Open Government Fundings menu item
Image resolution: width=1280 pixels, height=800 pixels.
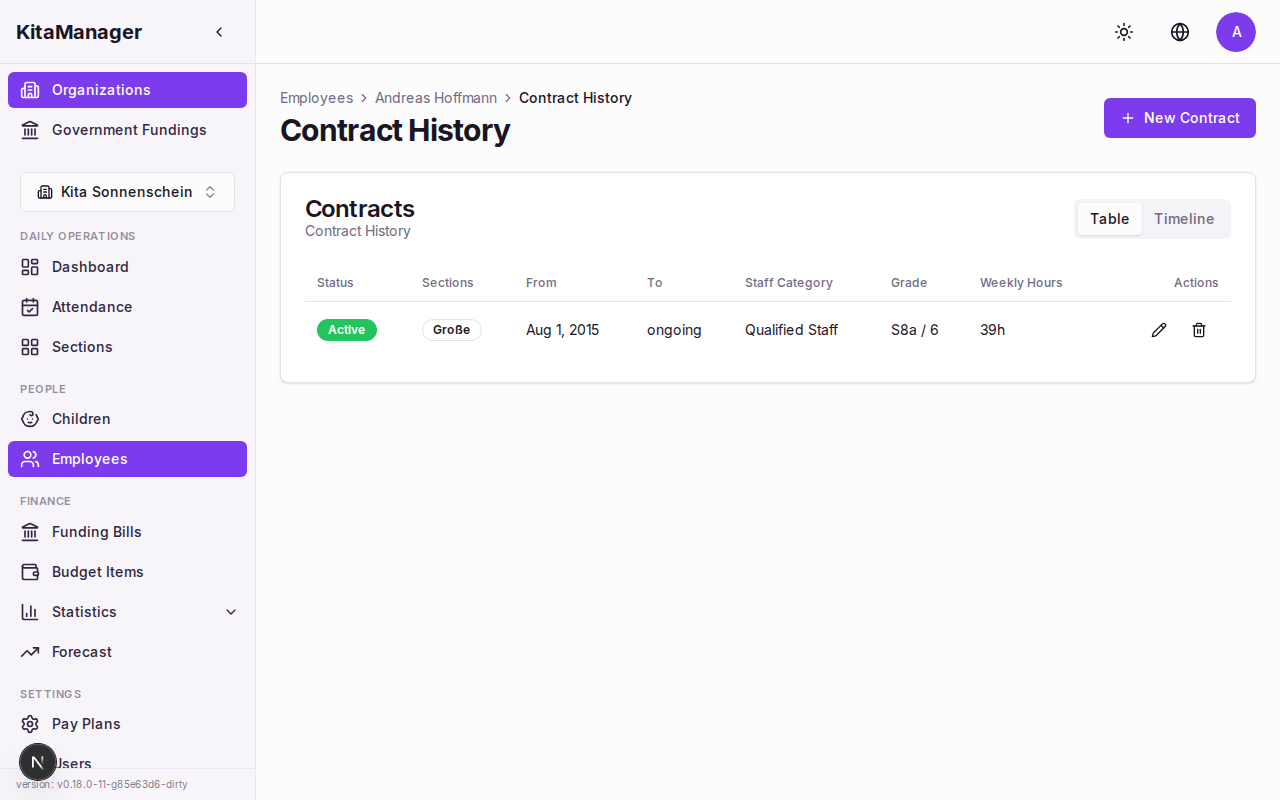click(129, 130)
